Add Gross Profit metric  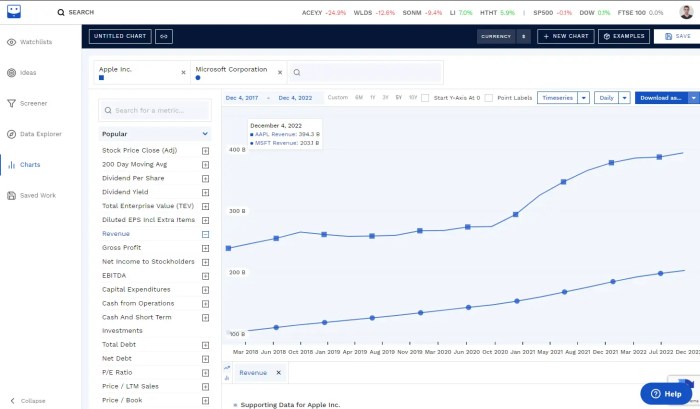(205, 248)
